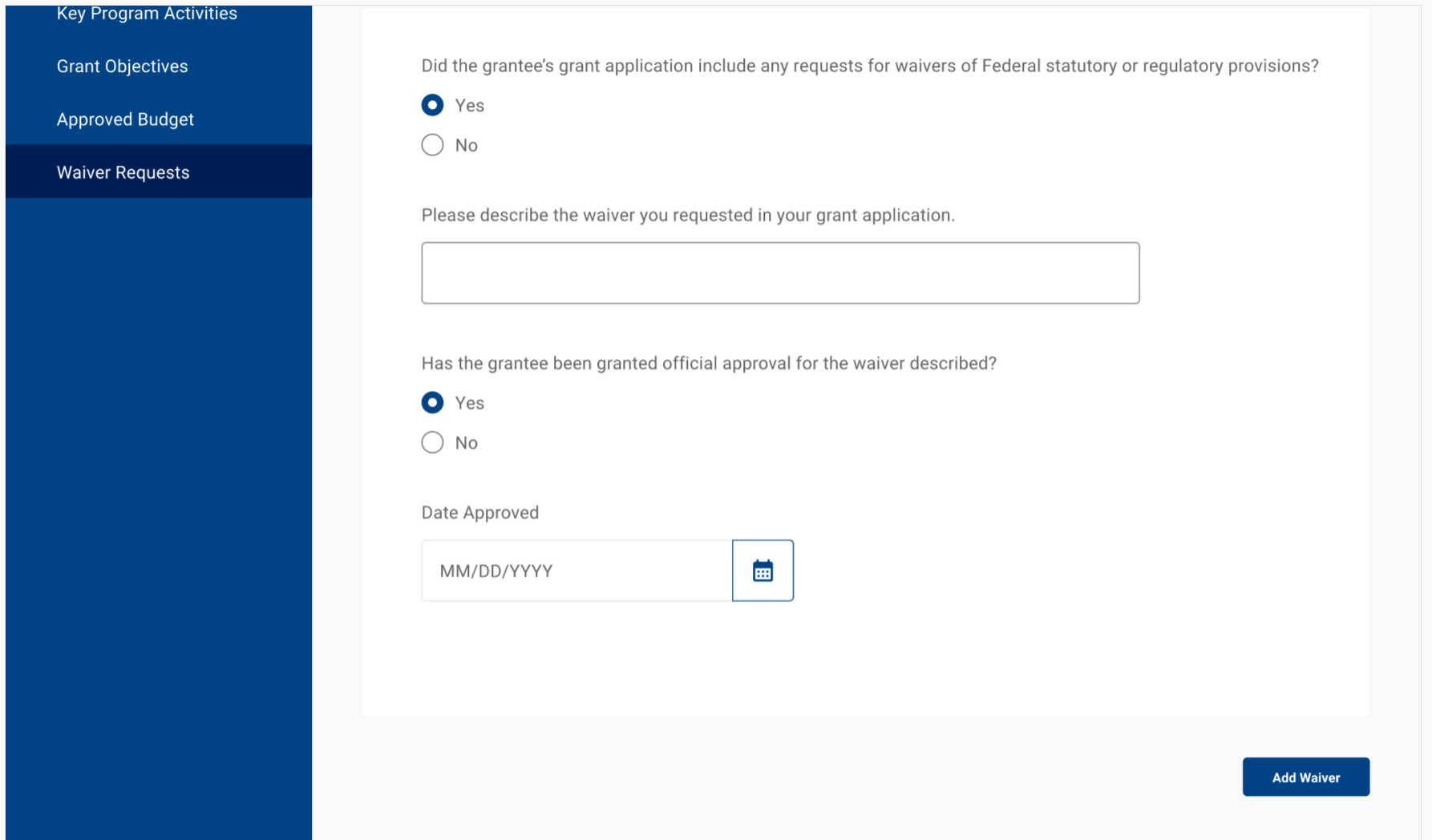Image resolution: width=1432 pixels, height=840 pixels.
Task: Navigate to Approved Budget section
Action: pyautogui.click(x=125, y=119)
